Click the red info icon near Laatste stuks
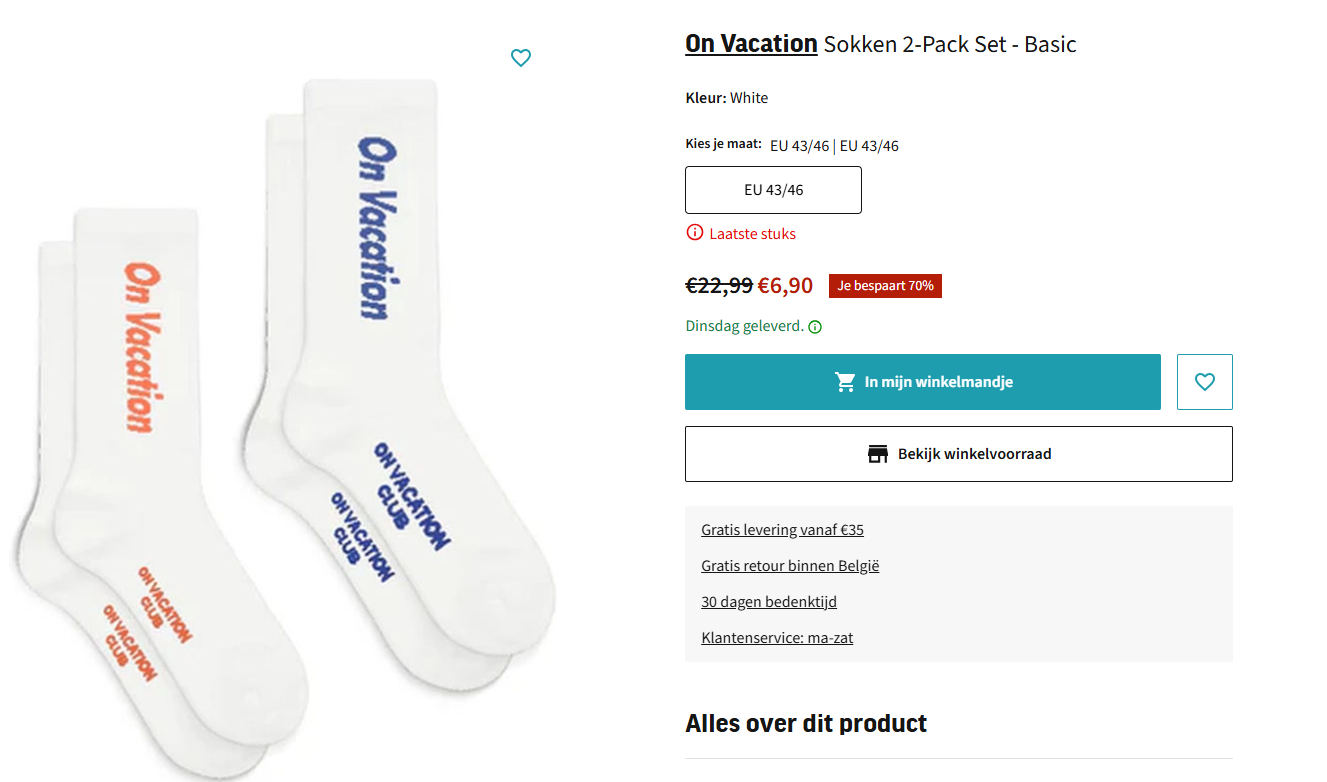This screenshot has width=1327, height=782. [x=694, y=232]
